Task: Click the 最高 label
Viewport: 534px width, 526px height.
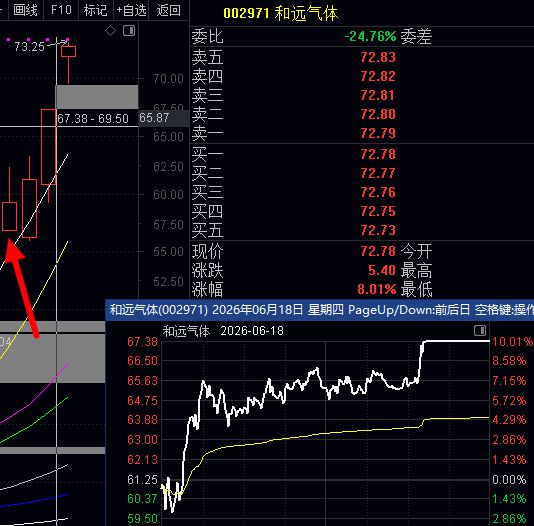Action: pyautogui.click(x=416, y=271)
